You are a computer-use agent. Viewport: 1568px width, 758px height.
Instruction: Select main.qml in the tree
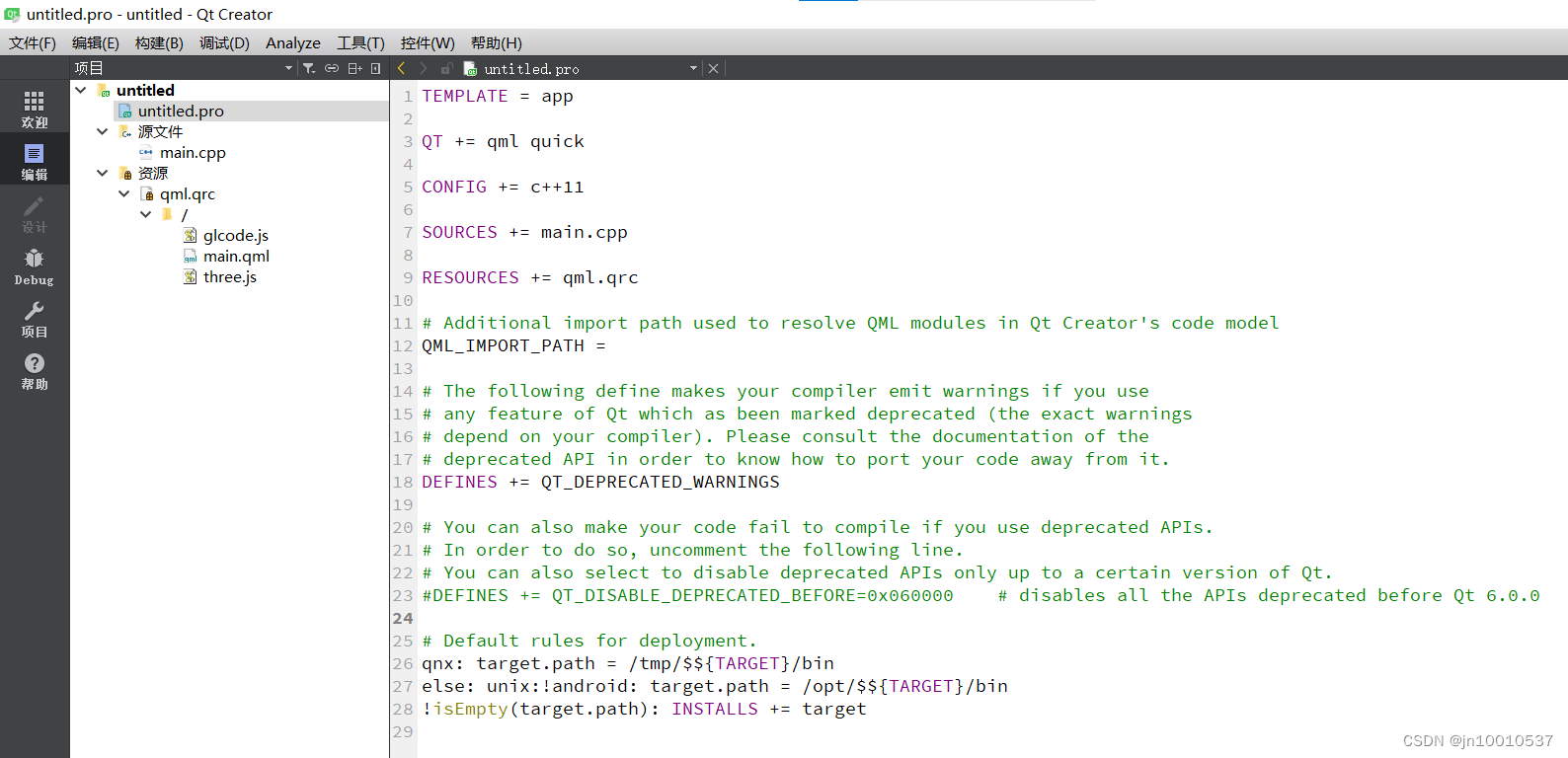(236, 256)
